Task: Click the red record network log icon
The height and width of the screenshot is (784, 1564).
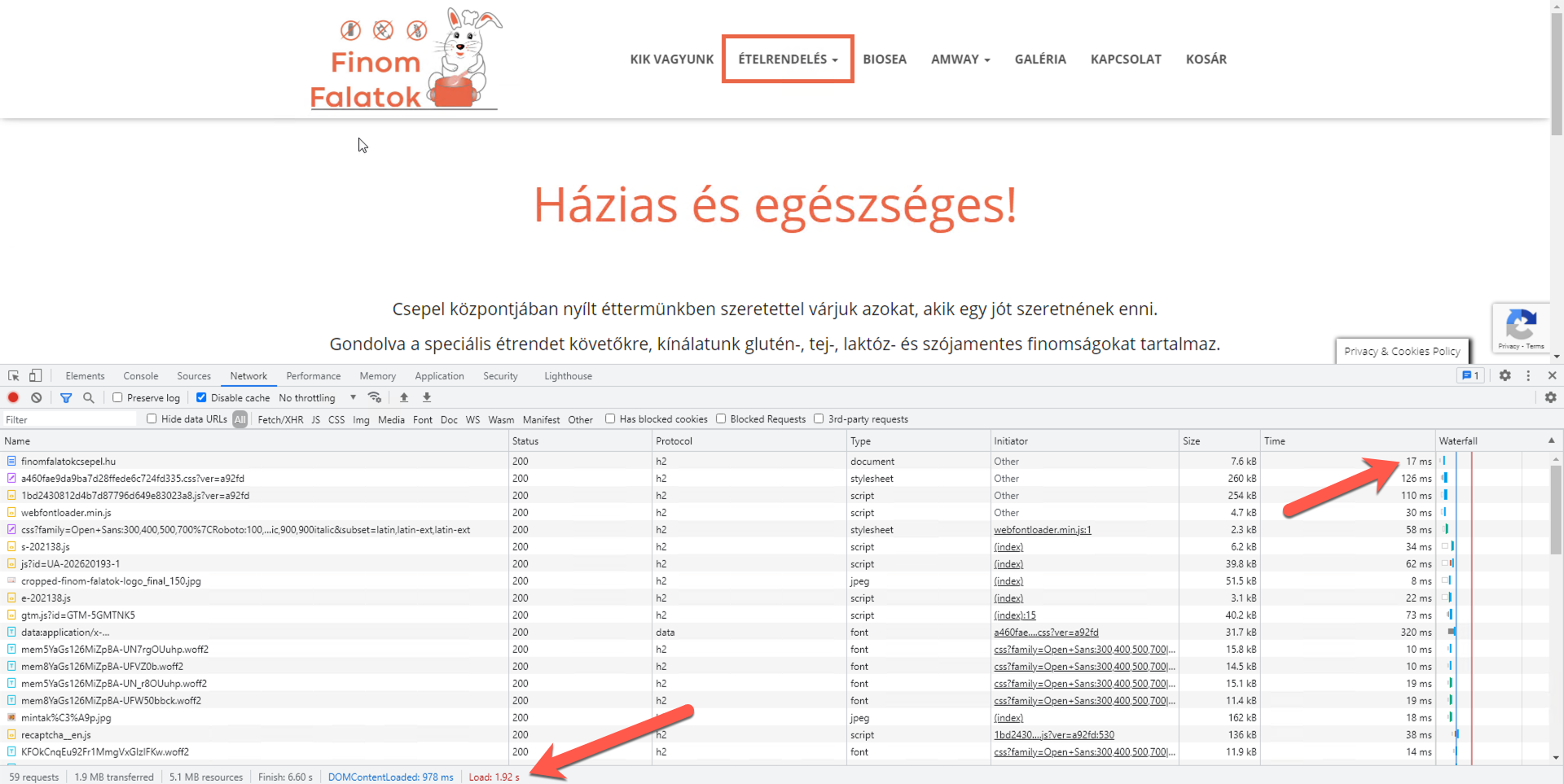Action: (x=13, y=397)
